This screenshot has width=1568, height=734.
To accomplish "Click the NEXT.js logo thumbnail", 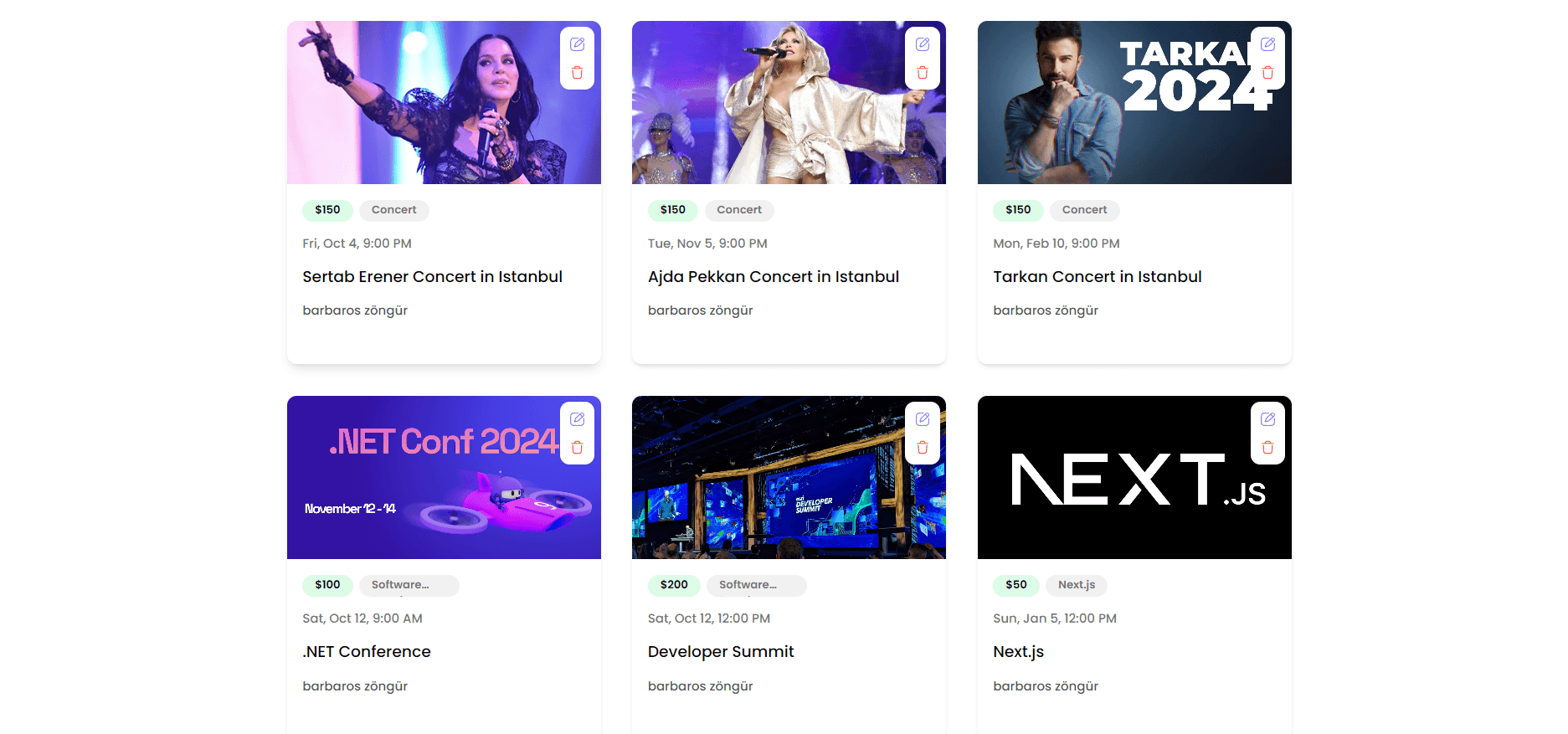I will pos(1134,478).
